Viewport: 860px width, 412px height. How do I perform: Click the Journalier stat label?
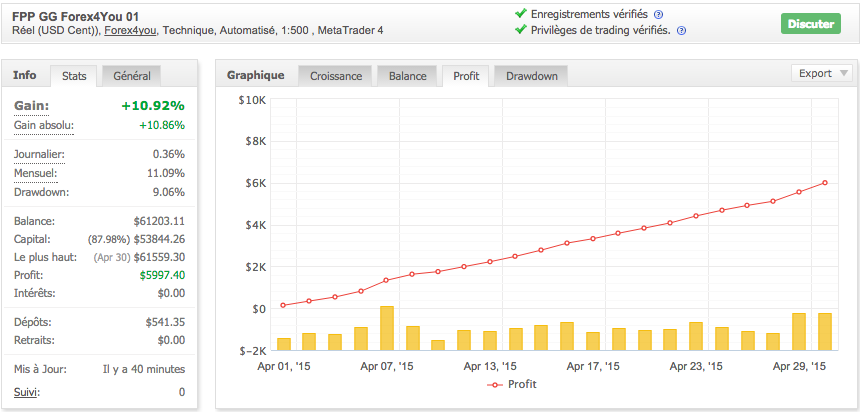pos(40,154)
